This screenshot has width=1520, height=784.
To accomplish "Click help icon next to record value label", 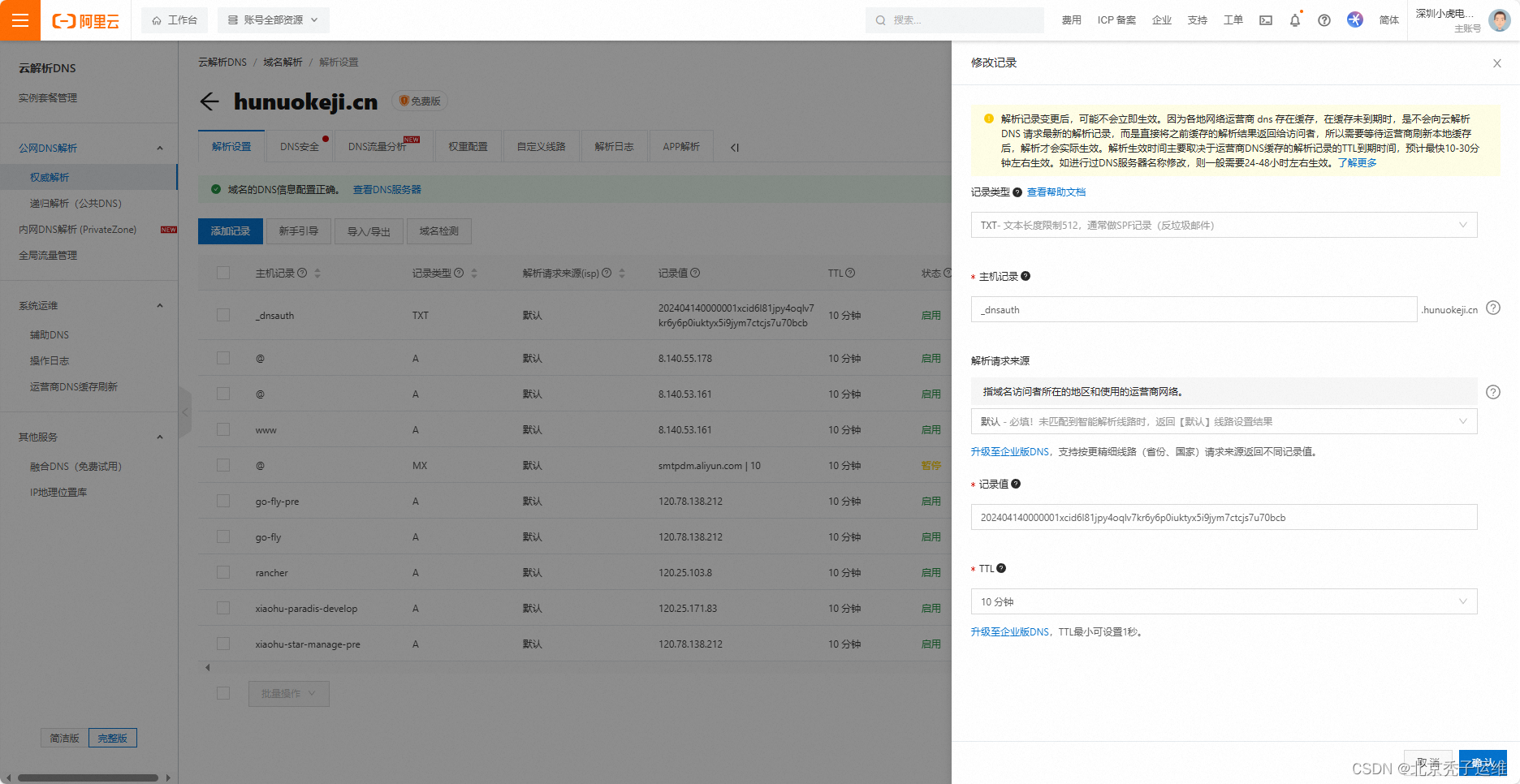I will (x=1016, y=484).
